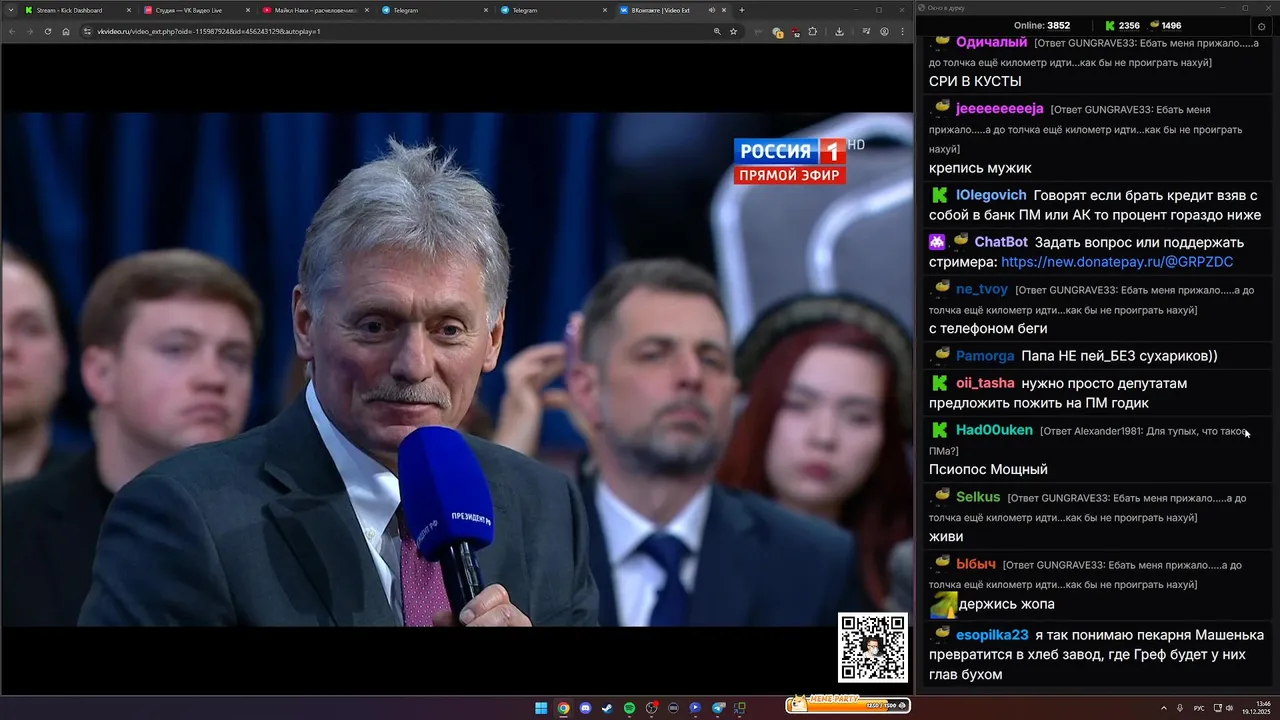
Task: Click message 'СРИ В КУСТЫ'
Action: [975, 81]
